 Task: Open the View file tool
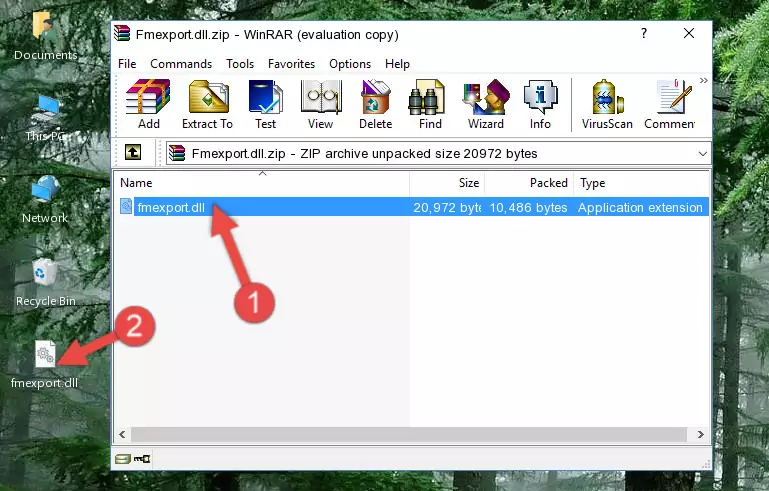tap(321, 104)
